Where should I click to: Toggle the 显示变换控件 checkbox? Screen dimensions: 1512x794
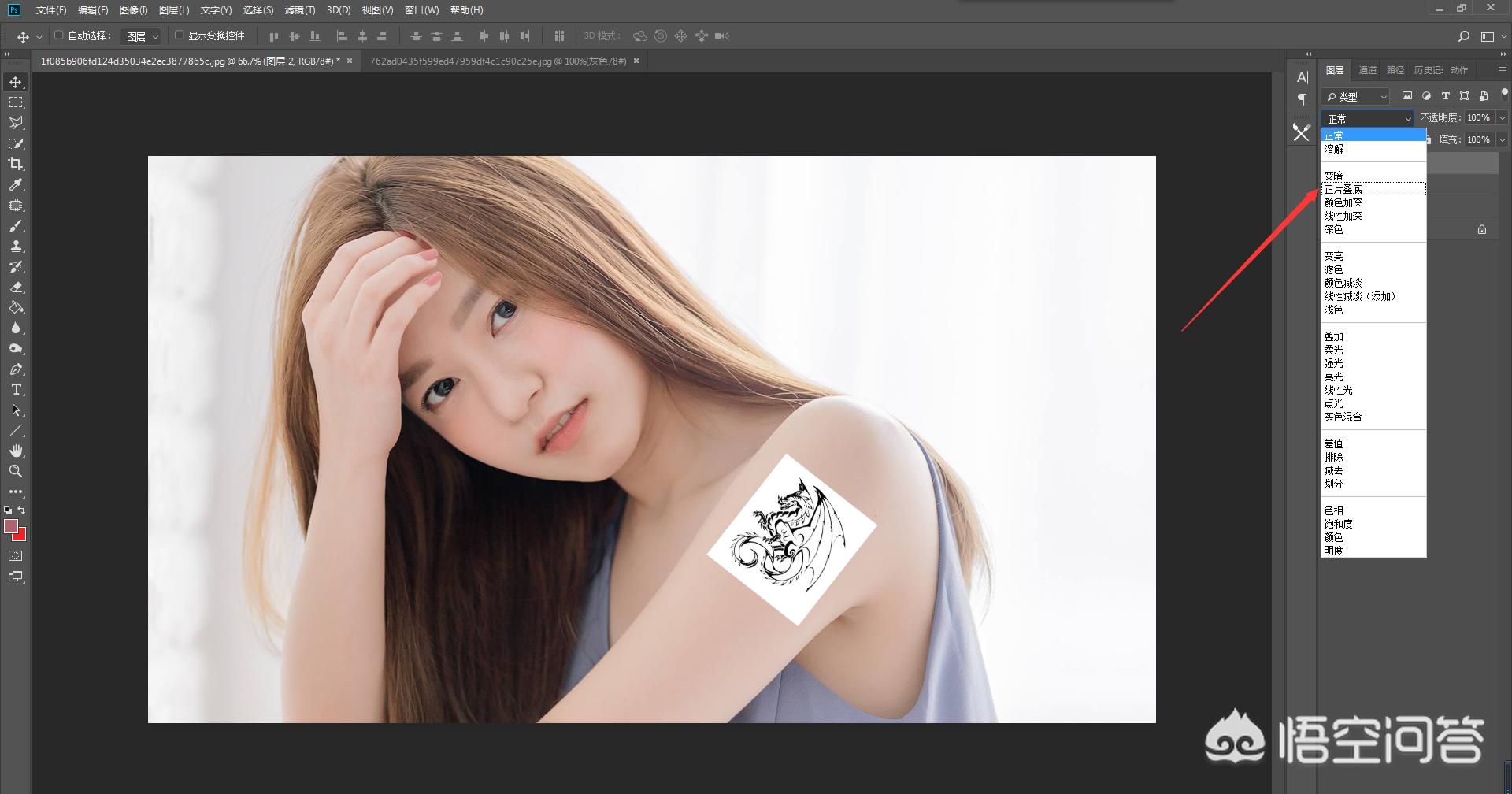pos(179,35)
